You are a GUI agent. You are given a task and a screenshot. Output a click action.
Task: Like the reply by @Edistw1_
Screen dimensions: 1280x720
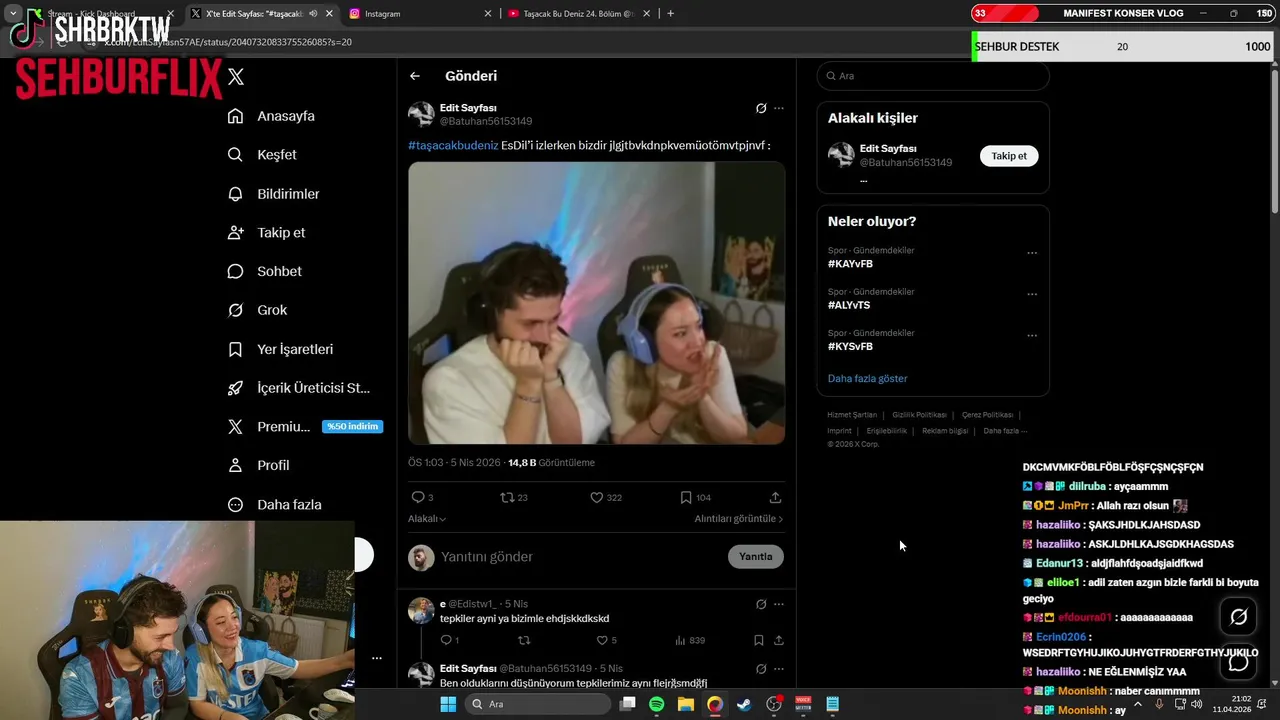(602, 640)
